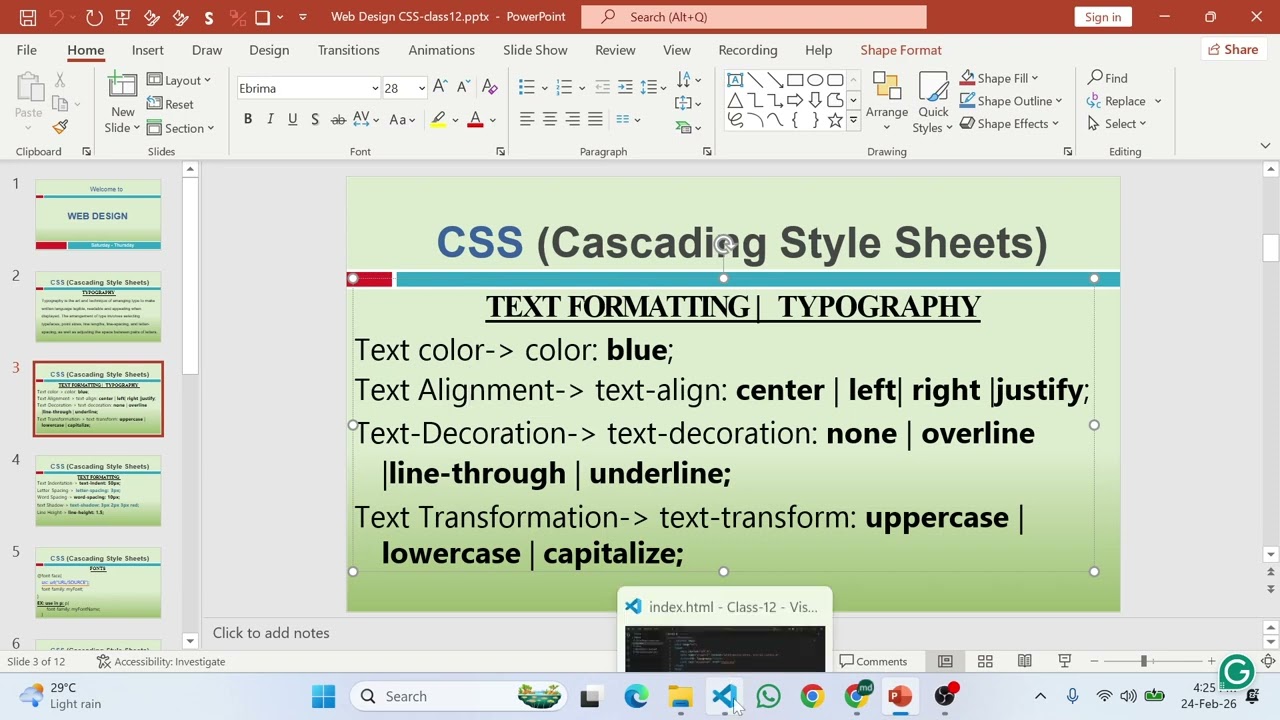
Task: Open Character Spacing dropdown
Action: click(x=365, y=119)
